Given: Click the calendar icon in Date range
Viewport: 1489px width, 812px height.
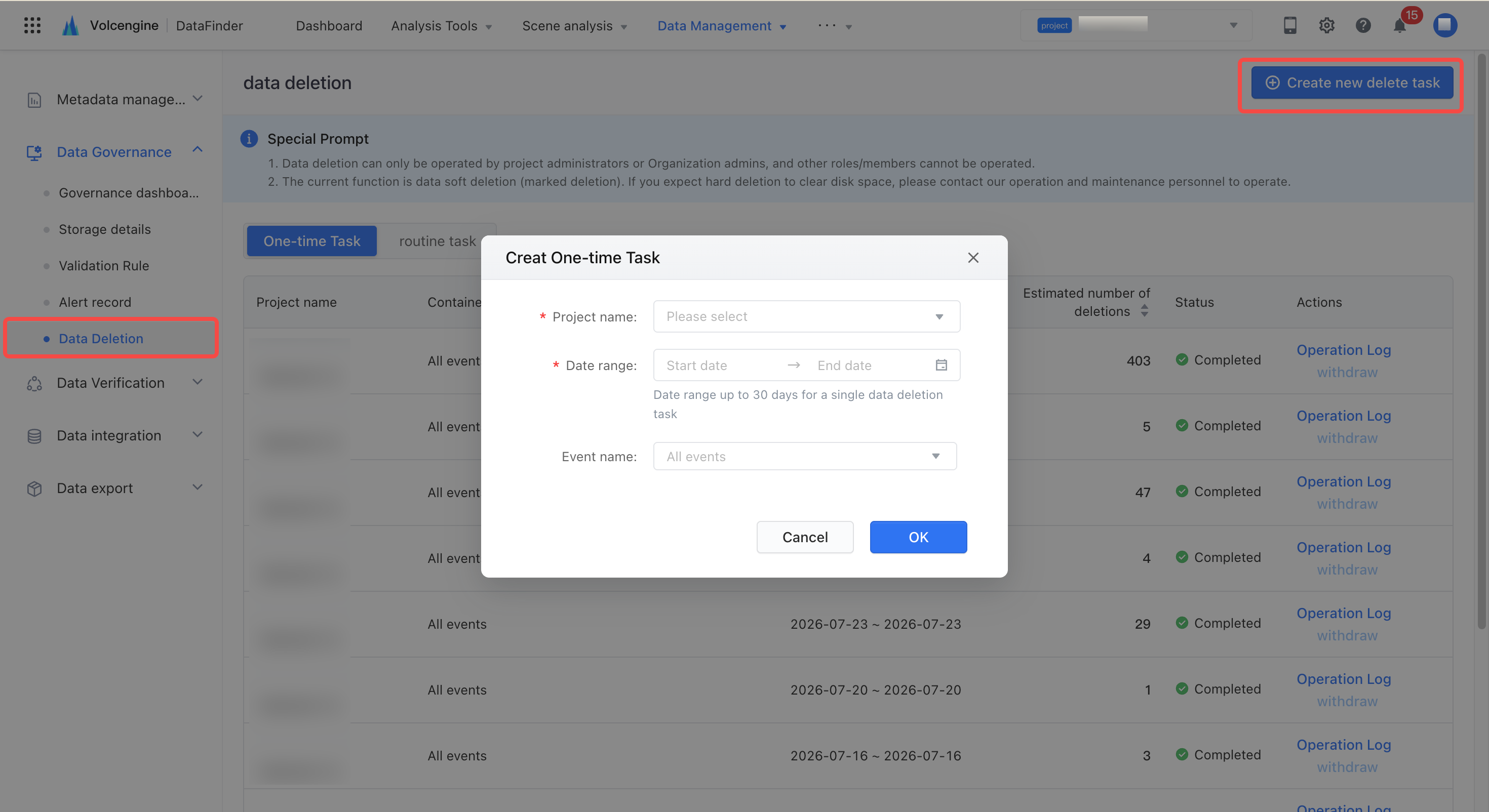Looking at the screenshot, I should coord(941,364).
